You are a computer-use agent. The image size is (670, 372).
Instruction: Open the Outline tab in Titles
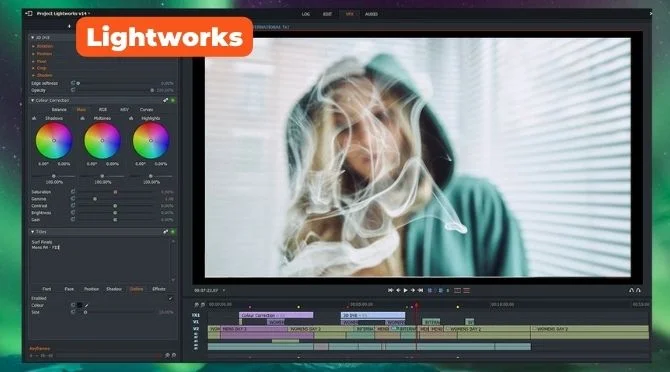(136, 289)
